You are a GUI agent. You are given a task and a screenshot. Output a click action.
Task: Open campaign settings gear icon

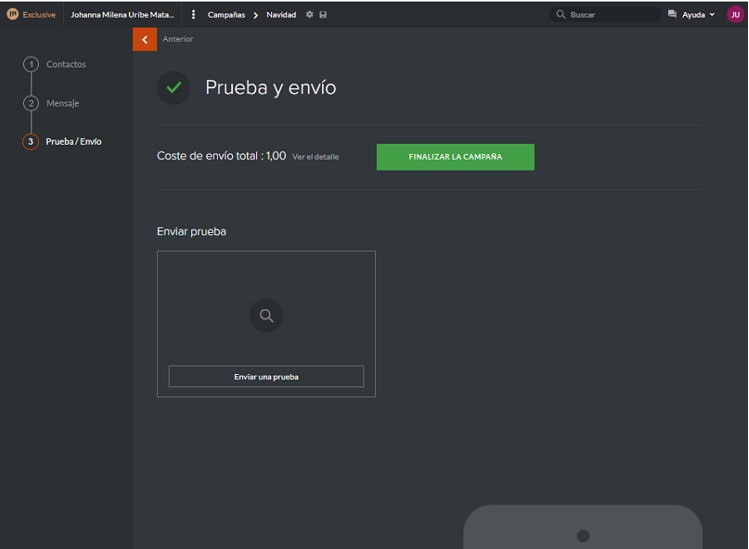[x=309, y=15]
